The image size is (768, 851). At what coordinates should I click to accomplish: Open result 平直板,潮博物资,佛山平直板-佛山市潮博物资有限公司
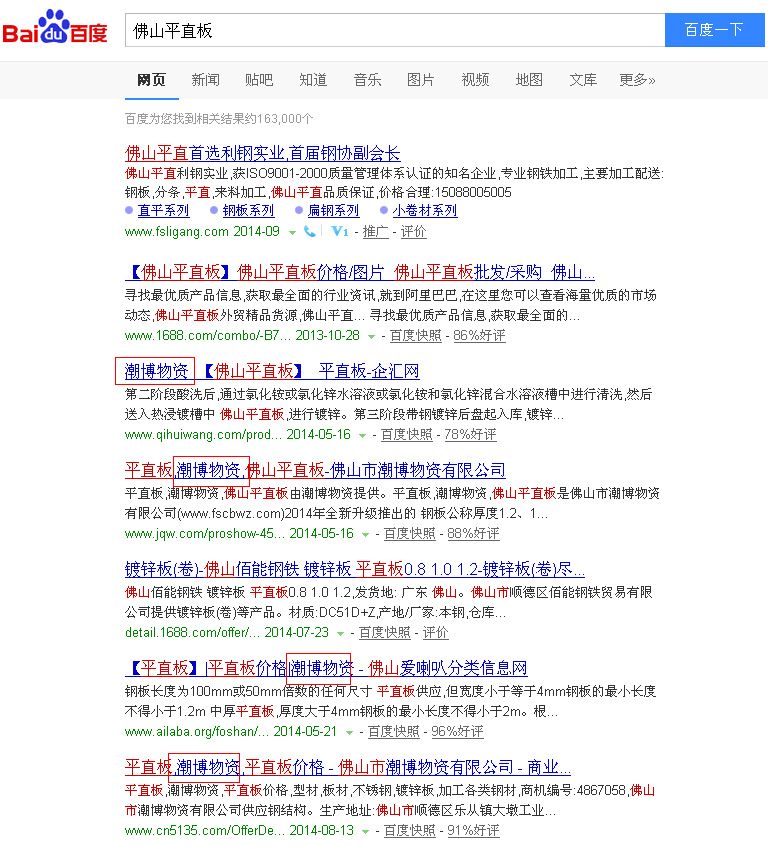[x=315, y=470]
